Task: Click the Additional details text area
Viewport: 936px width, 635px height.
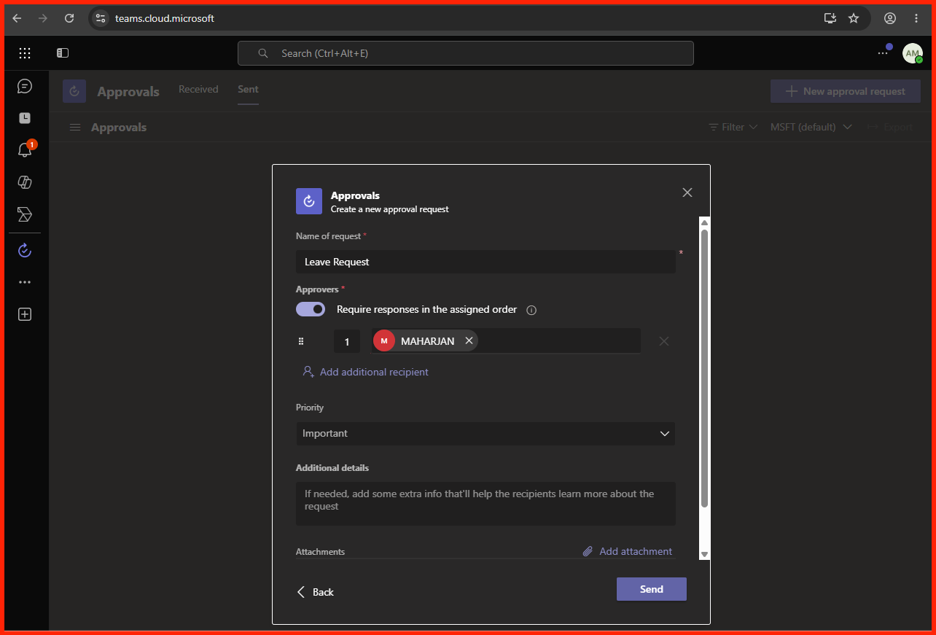Action: 485,503
